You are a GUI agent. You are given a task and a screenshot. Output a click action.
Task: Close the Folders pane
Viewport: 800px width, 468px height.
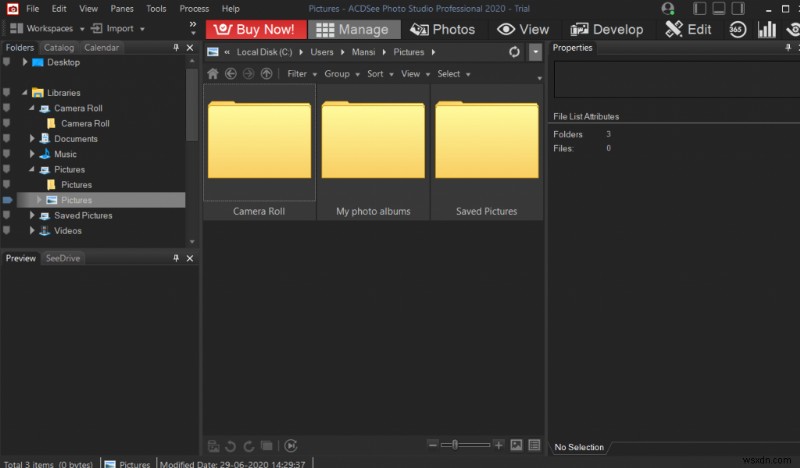190,47
